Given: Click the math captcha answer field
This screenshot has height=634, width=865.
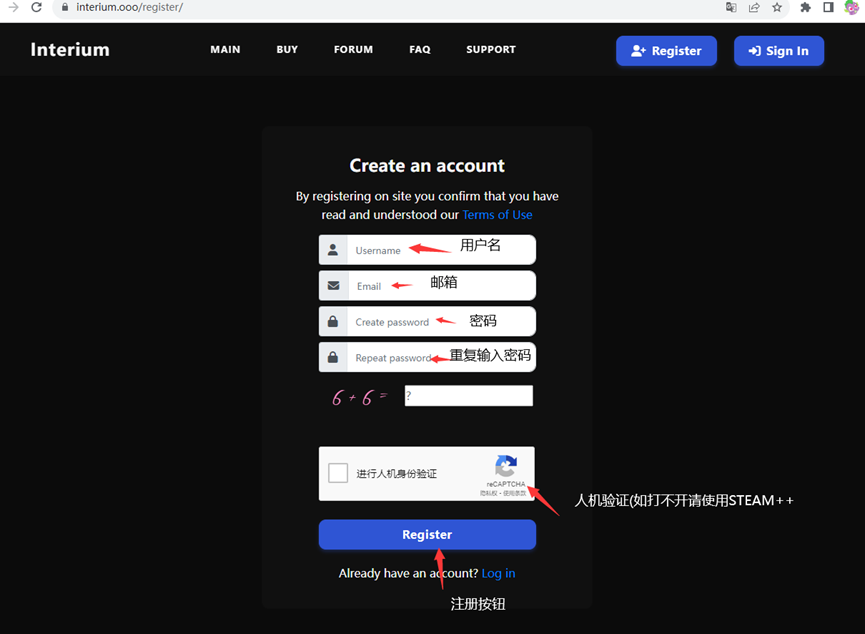Looking at the screenshot, I should point(468,396).
